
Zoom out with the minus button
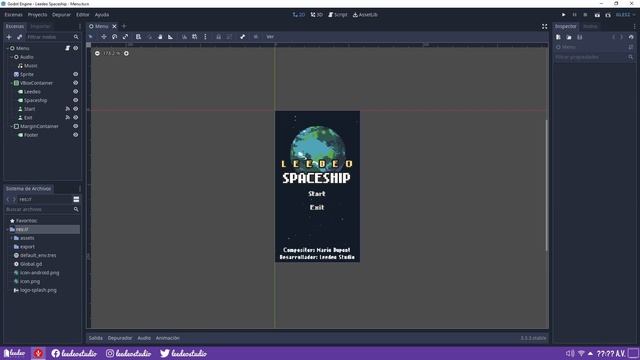(97, 53)
